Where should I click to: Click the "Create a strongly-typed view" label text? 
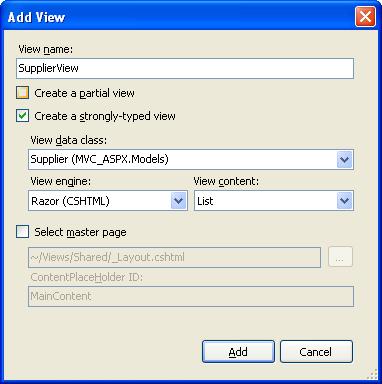(x=105, y=116)
